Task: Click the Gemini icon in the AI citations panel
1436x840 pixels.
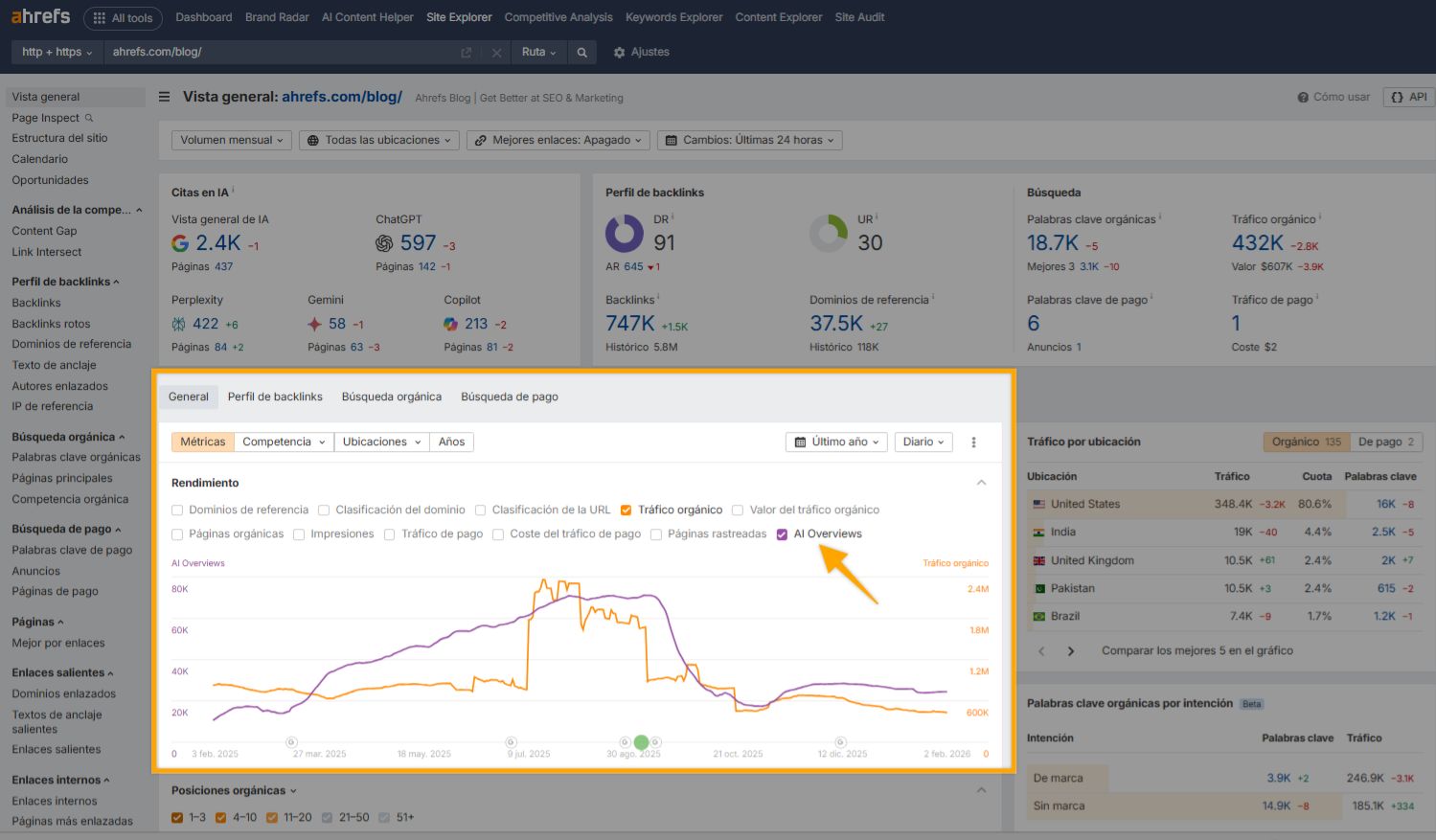Action: pyautogui.click(x=314, y=324)
